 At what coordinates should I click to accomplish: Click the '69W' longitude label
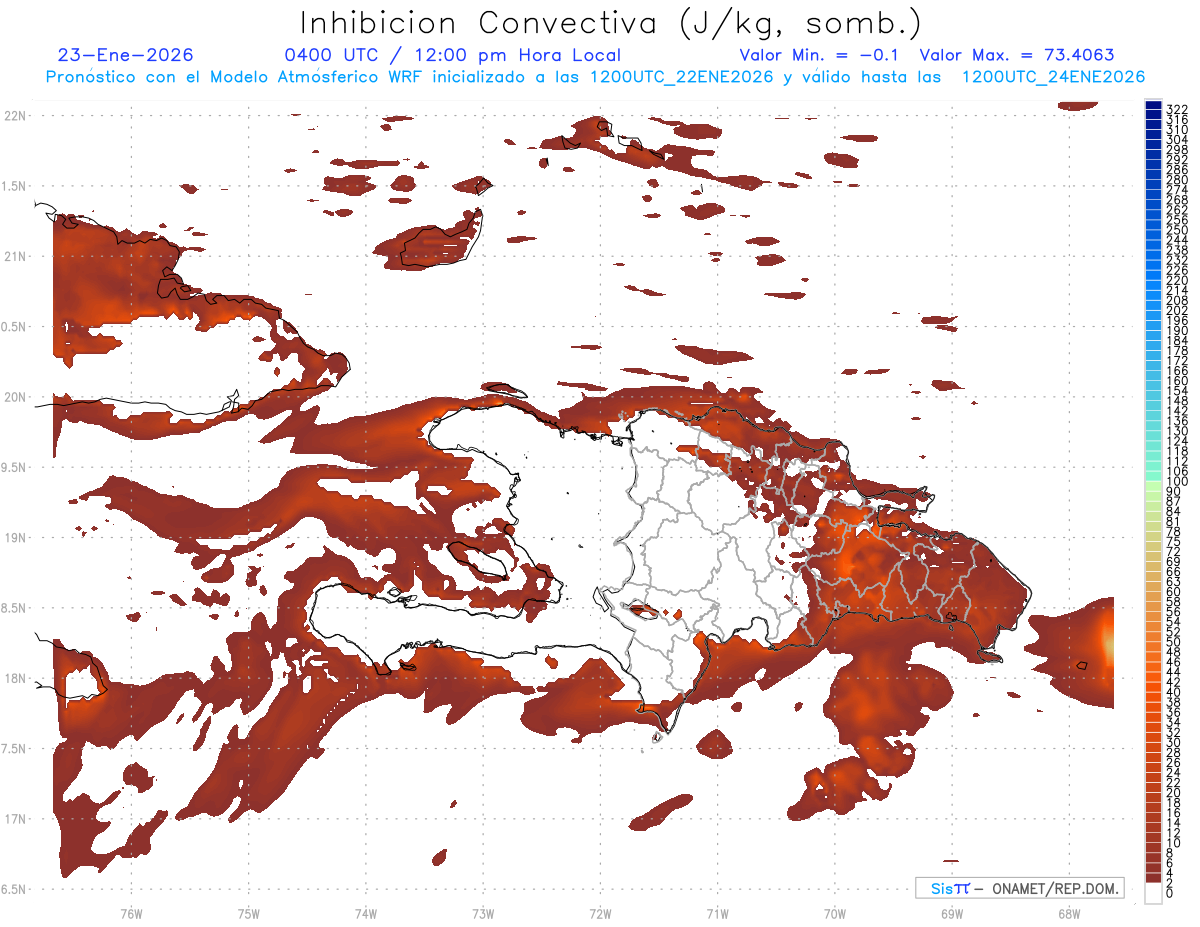(952, 913)
